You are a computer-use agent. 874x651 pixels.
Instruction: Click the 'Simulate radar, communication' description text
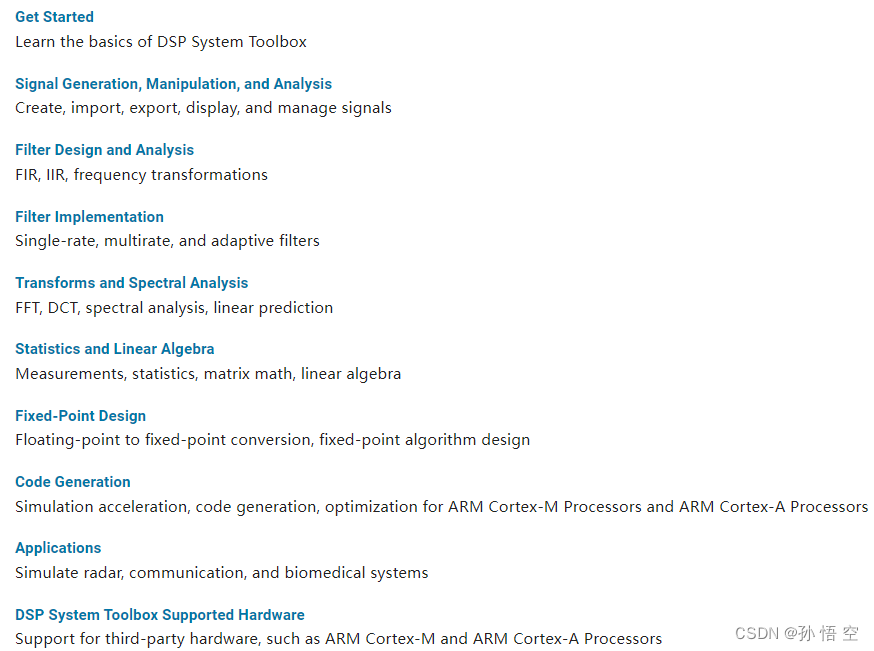tap(222, 573)
